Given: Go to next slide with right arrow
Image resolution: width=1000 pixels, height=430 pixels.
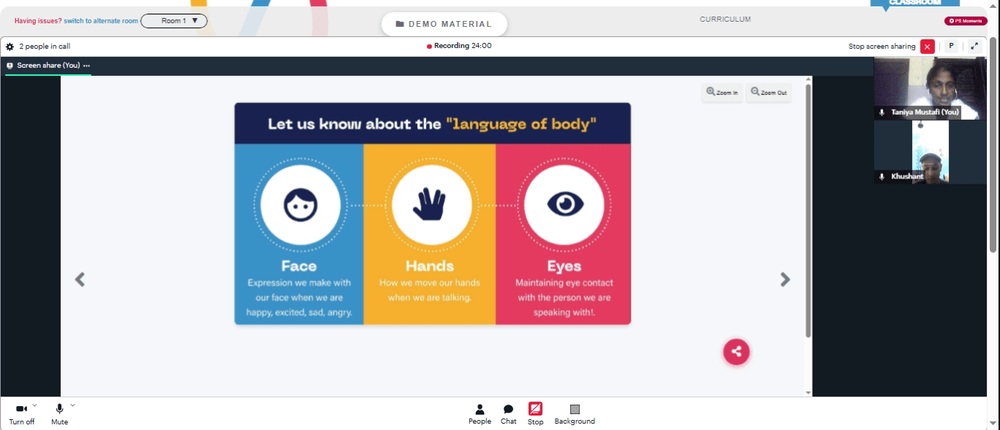Looking at the screenshot, I should [x=785, y=279].
